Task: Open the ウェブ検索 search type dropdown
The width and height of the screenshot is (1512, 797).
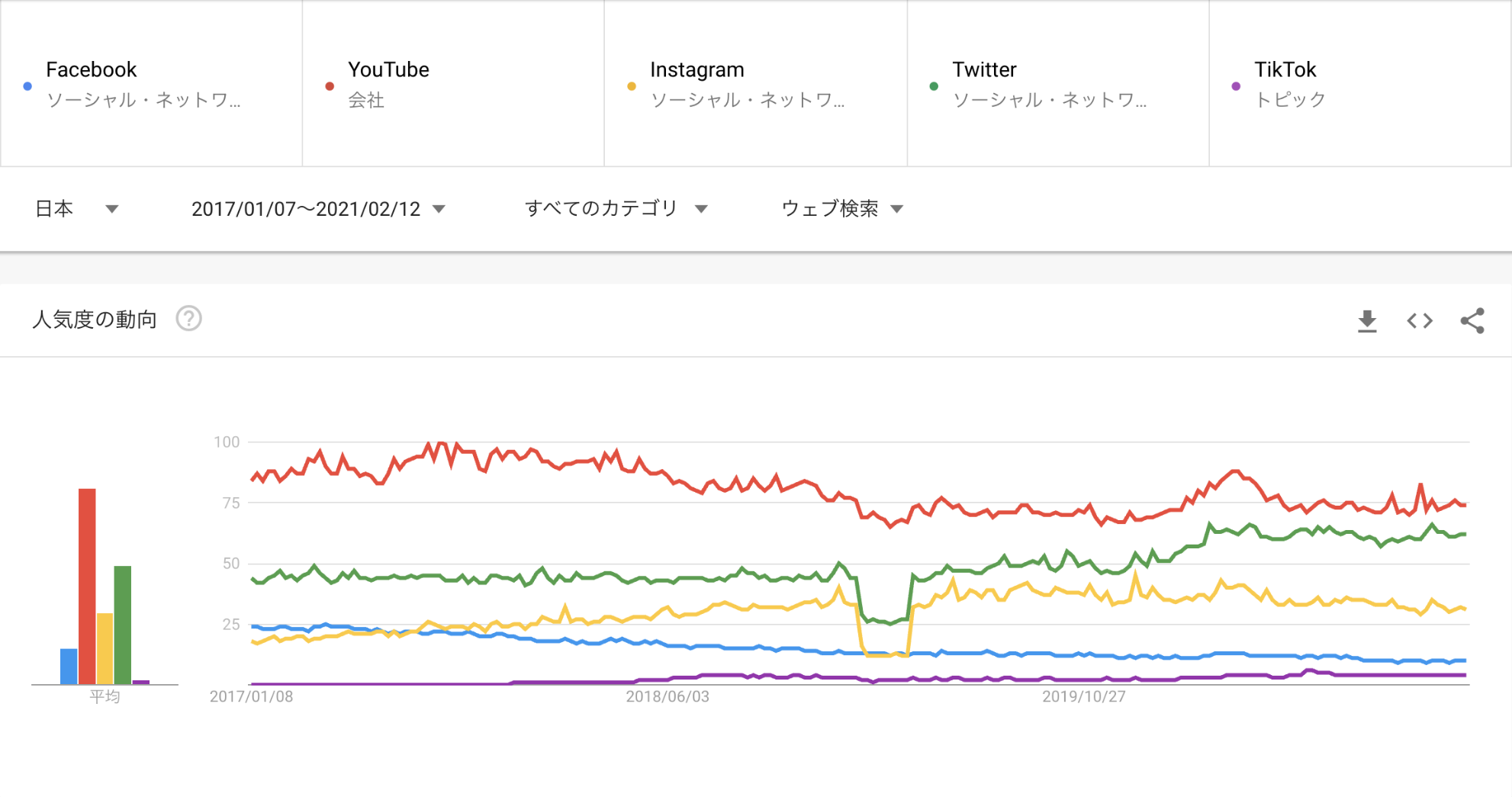Action: pyautogui.click(x=841, y=209)
